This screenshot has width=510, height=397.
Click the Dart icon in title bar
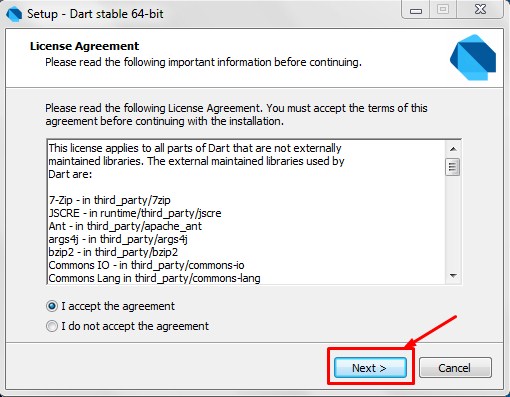14,14
